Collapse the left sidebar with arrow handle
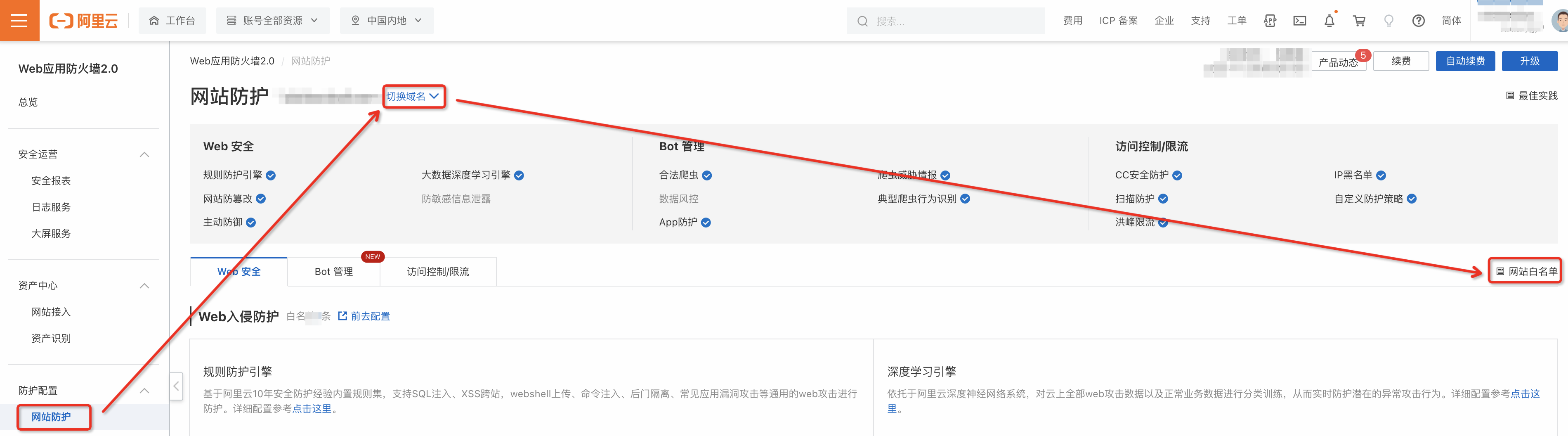This screenshot has width=1568, height=436. coord(176,386)
